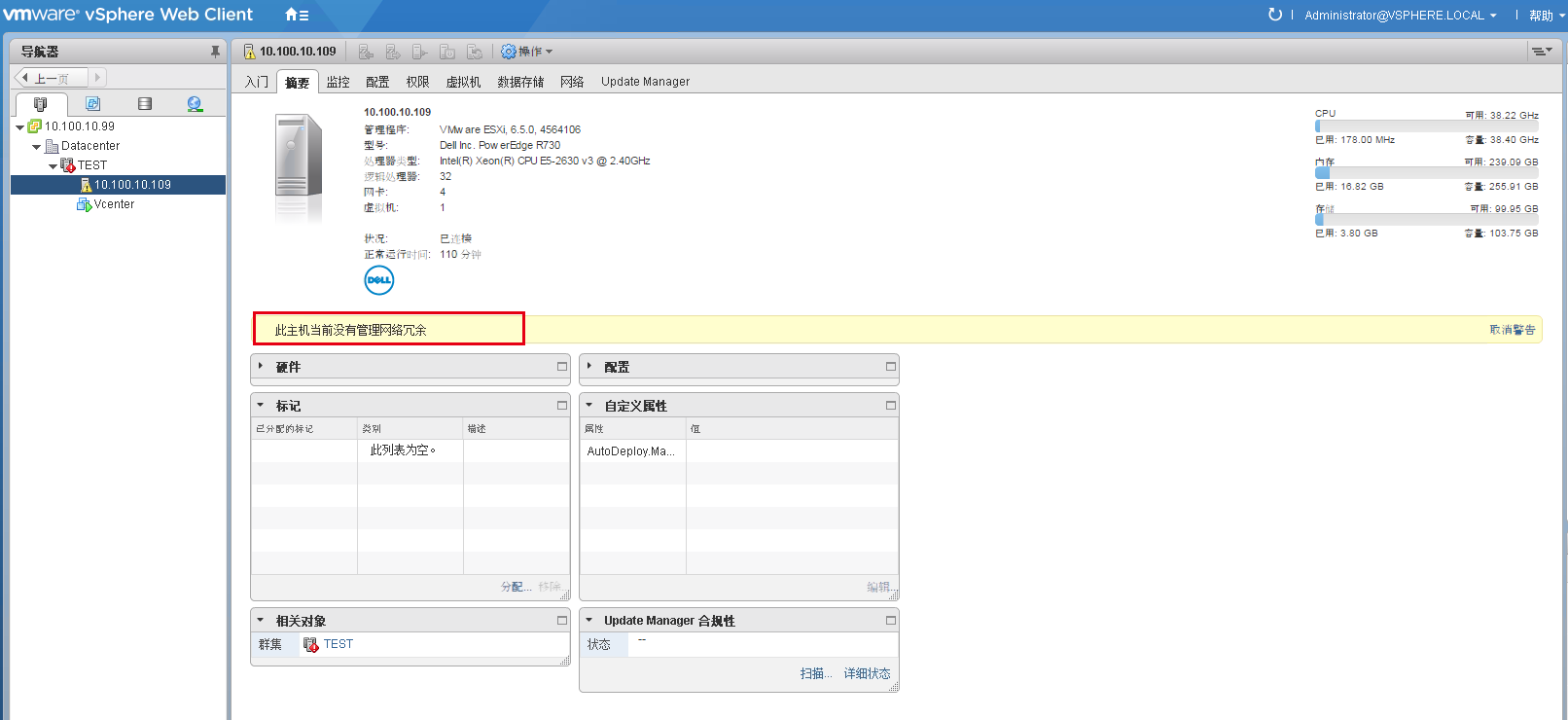Switch to the Update Manager tab
The width and height of the screenshot is (1568, 720).
pyautogui.click(x=646, y=82)
